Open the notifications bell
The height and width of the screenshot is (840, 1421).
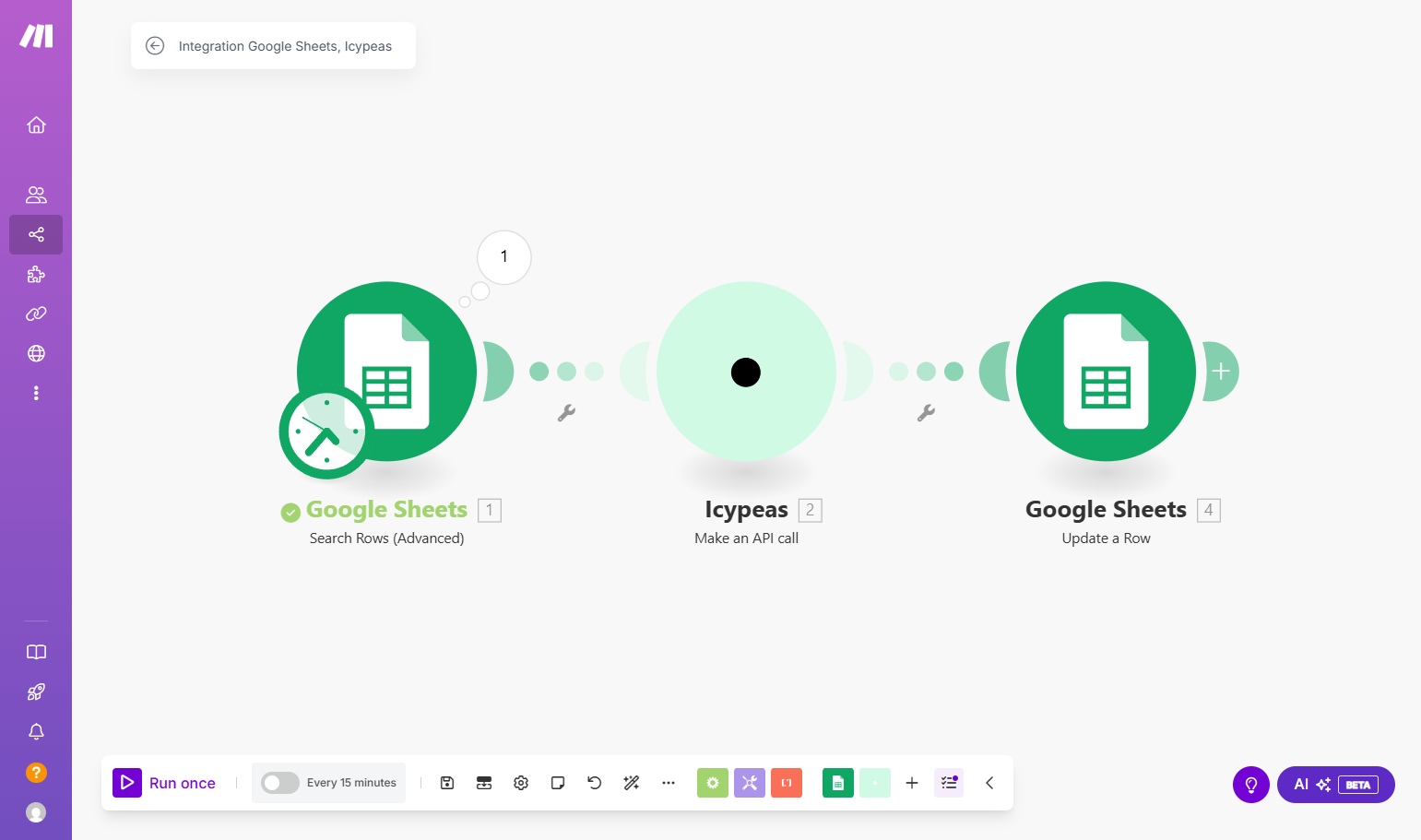point(36,731)
